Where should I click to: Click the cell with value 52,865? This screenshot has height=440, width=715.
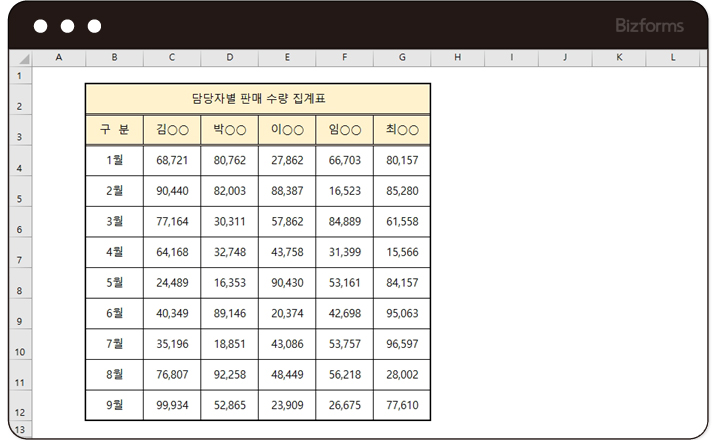[229, 405]
